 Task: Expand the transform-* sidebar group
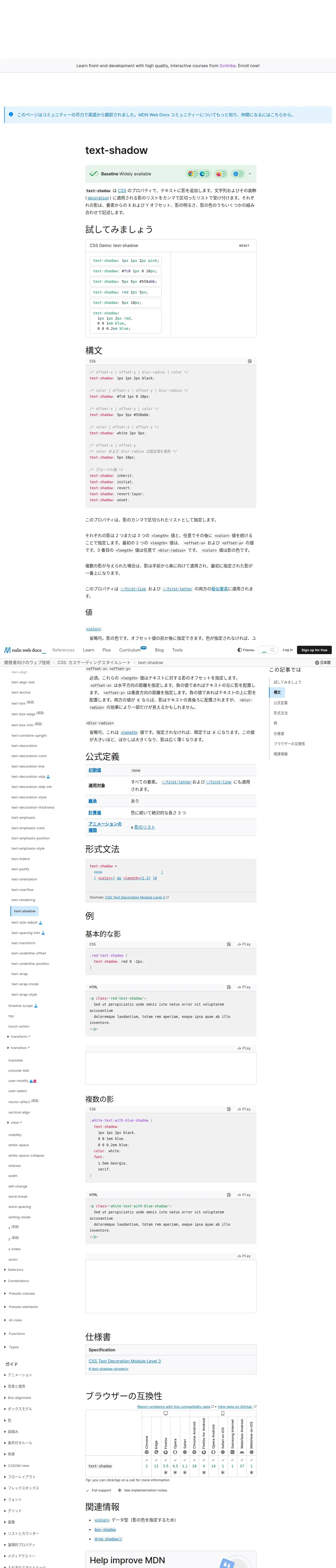pos(19,1037)
